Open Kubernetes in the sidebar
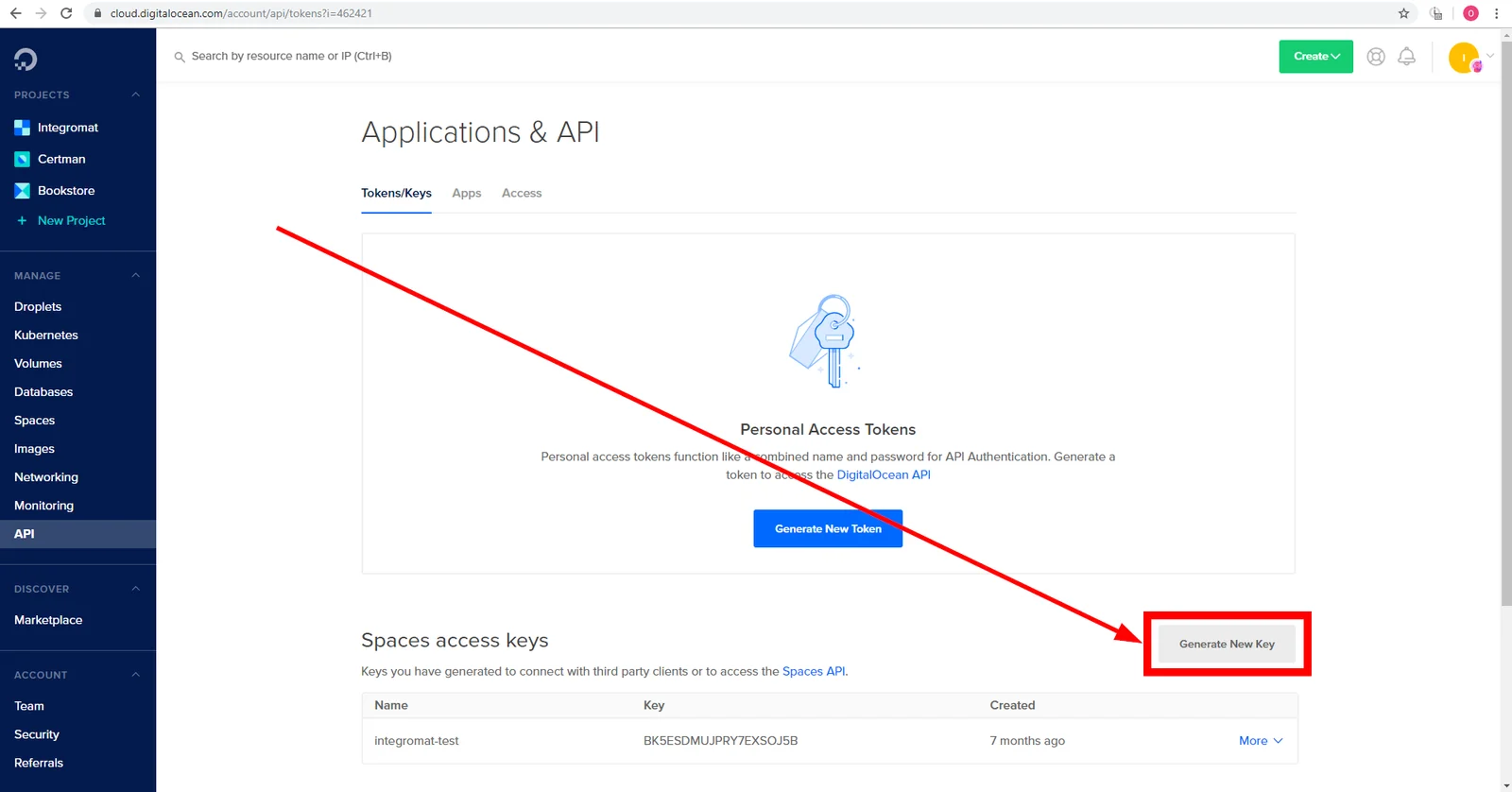Screen dimensions: 1512x792 pos(46,335)
